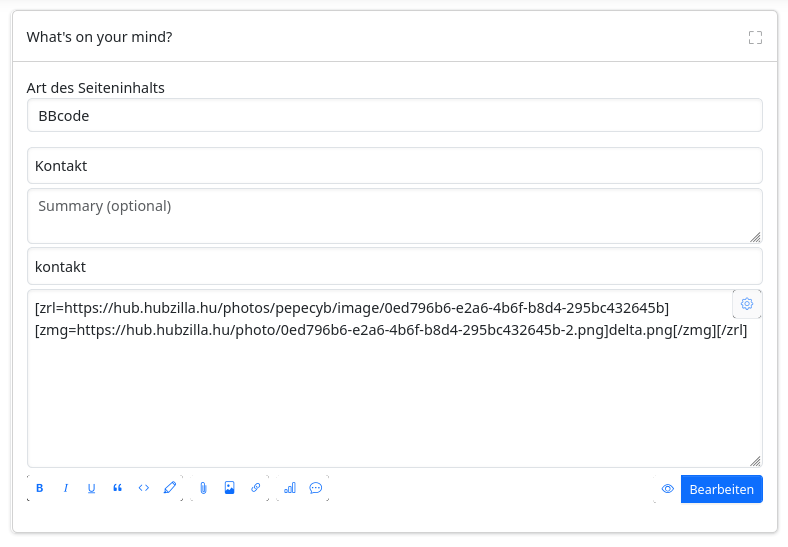Click the Bearbeiten button
The width and height of the screenshot is (788, 547).
pos(721,489)
